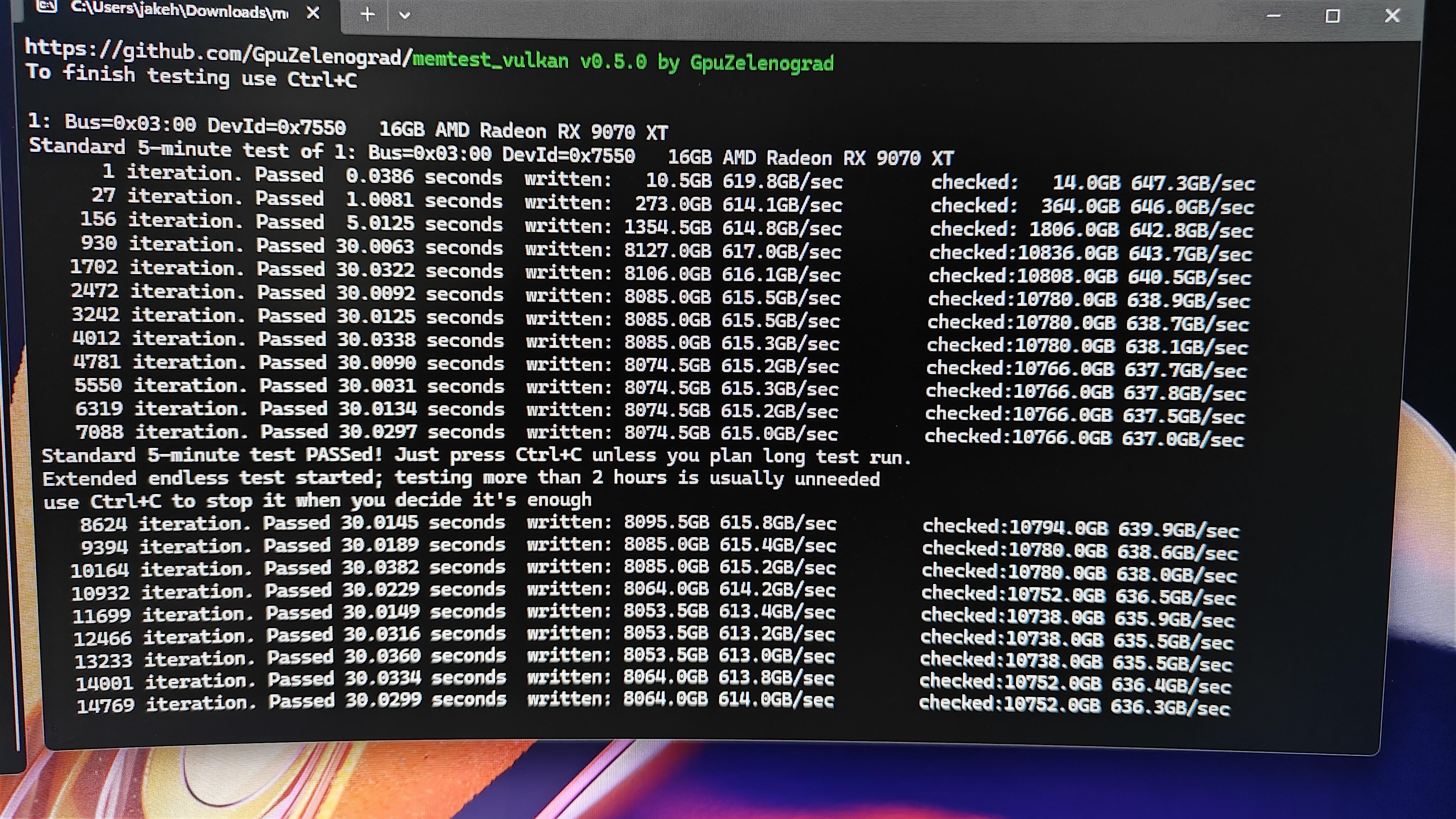Click 'use Ctrl+C to stop it' line
Image resolution: width=1456 pixels, height=819 pixels.
coord(318,501)
